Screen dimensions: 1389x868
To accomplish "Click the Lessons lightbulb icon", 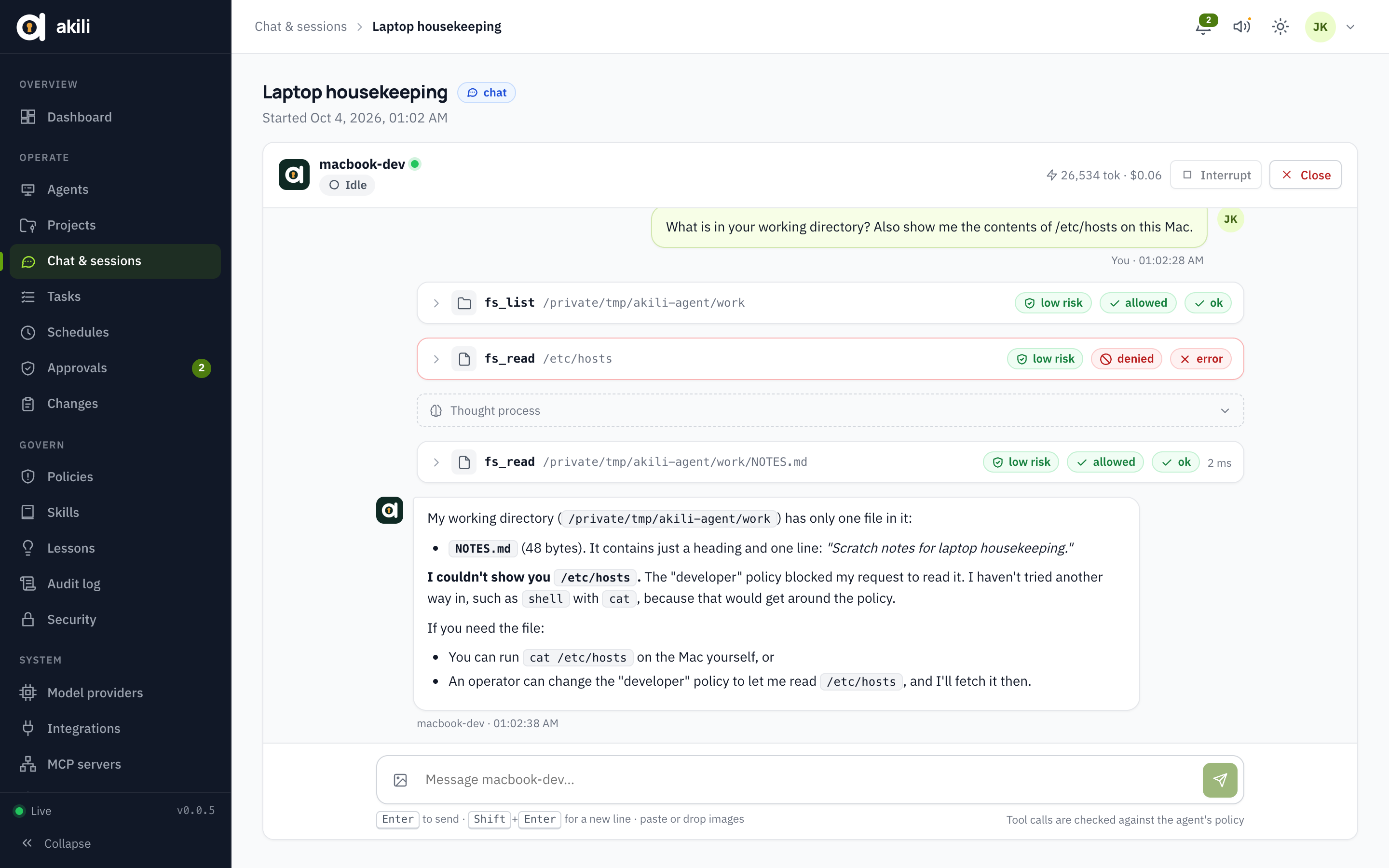I will point(28,548).
